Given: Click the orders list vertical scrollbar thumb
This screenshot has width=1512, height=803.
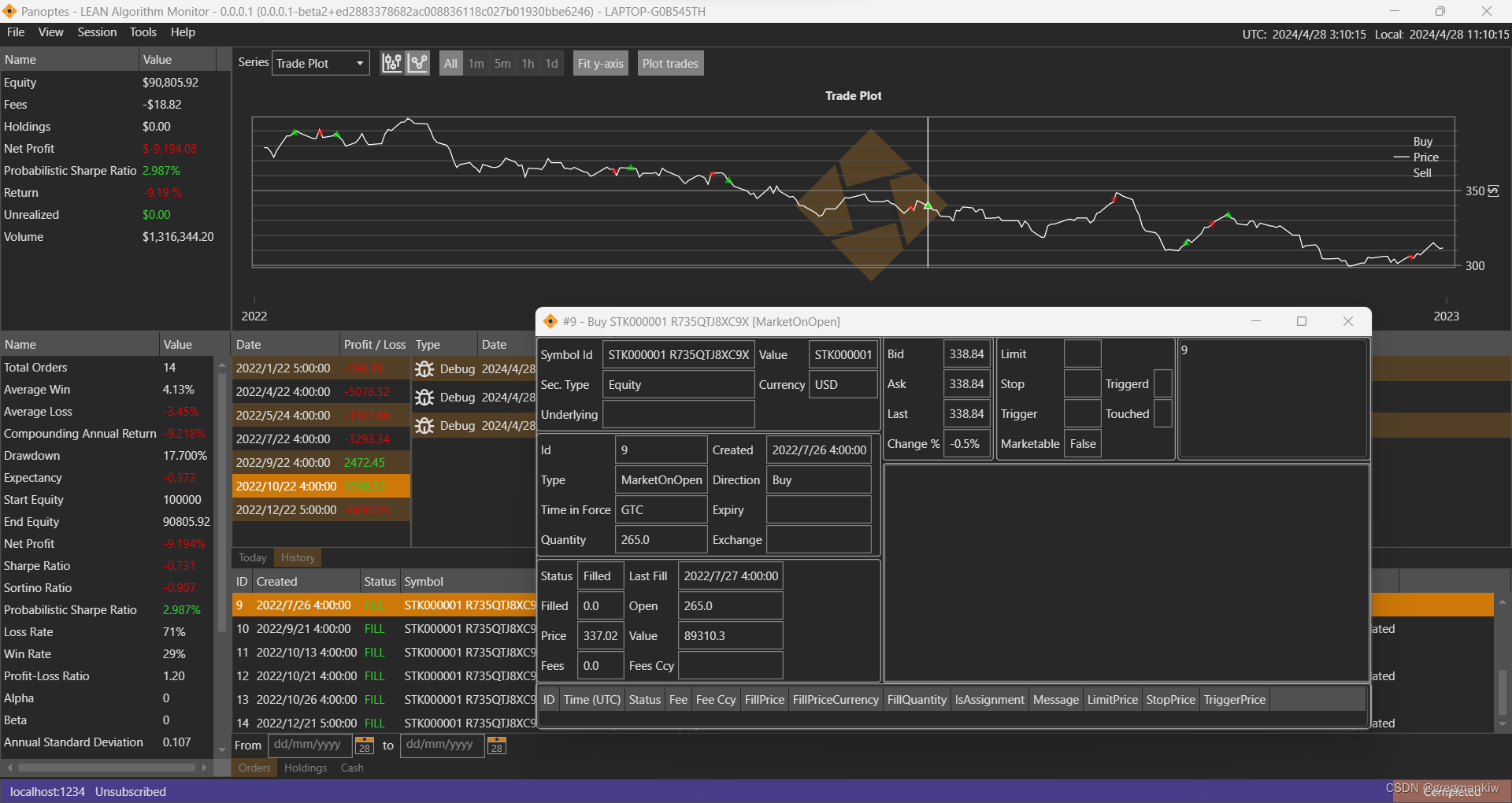Looking at the screenshot, I should [x=1503, y=693].
